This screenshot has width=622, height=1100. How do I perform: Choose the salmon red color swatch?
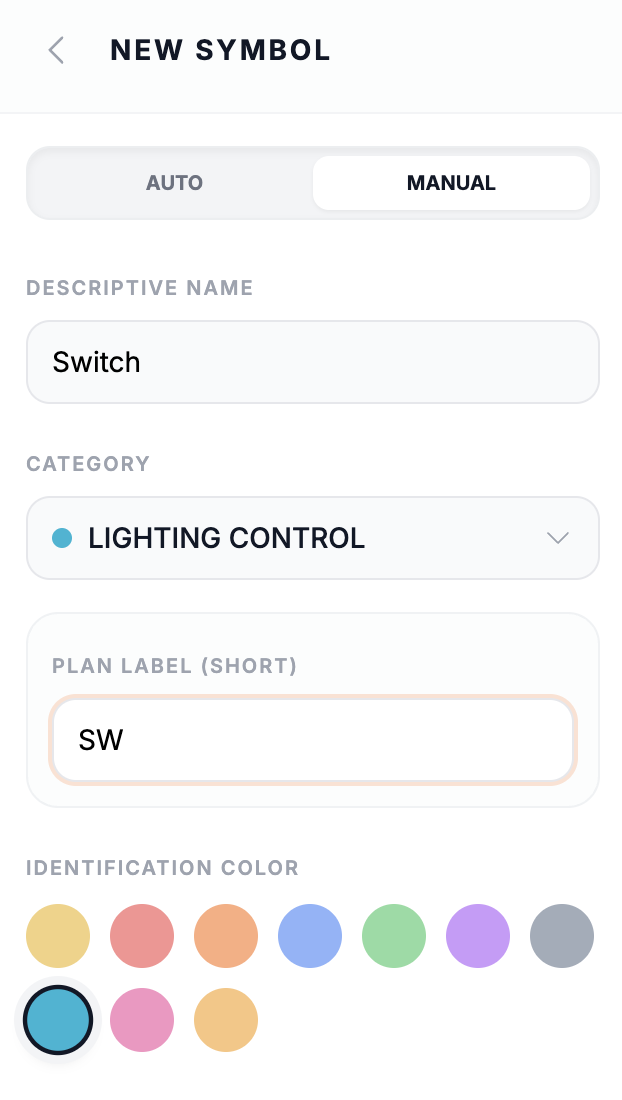[142, 936]
